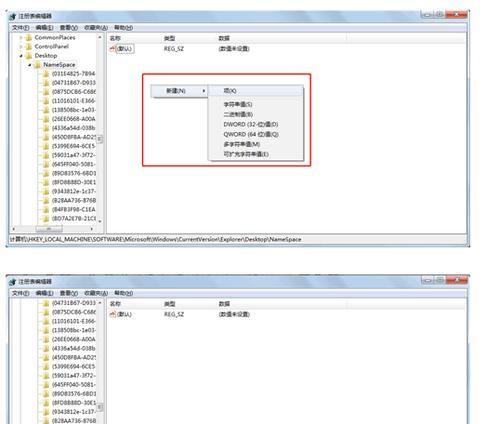
Task: Click the ControlPanel folder icon
Action: coord(29,47)
